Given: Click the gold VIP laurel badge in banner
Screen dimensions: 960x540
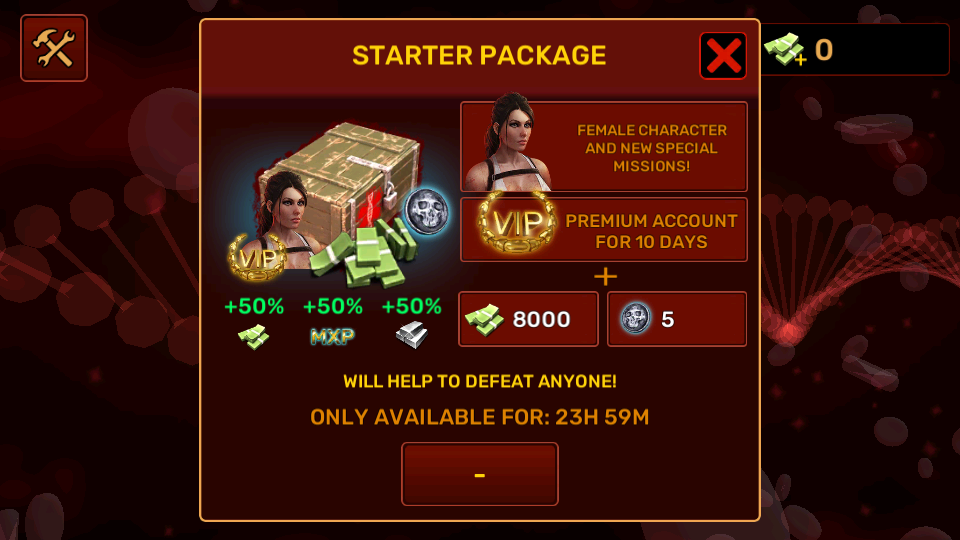Looking at the screenshot, I should pos(517,223).
